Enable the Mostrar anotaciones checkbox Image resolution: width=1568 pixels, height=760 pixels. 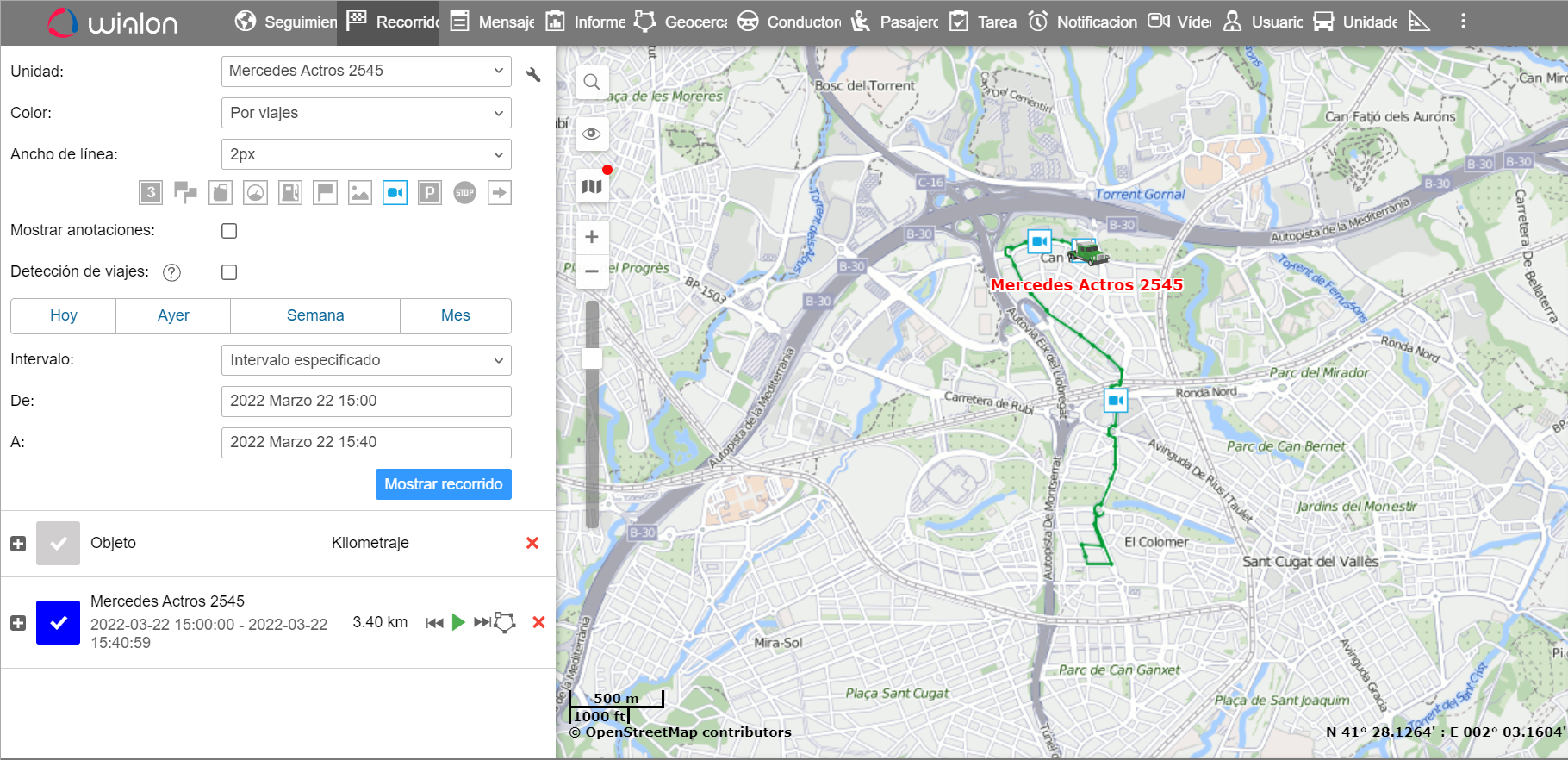click(x=229, y=231)
